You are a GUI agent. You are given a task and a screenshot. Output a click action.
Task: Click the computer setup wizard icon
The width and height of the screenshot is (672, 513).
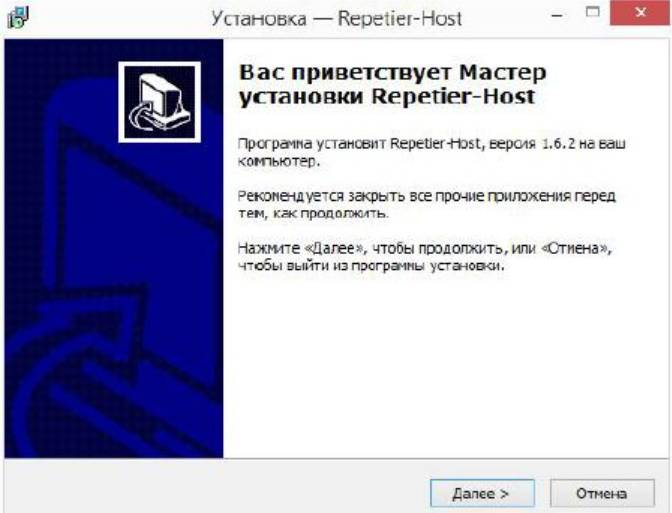pos(159,102)
